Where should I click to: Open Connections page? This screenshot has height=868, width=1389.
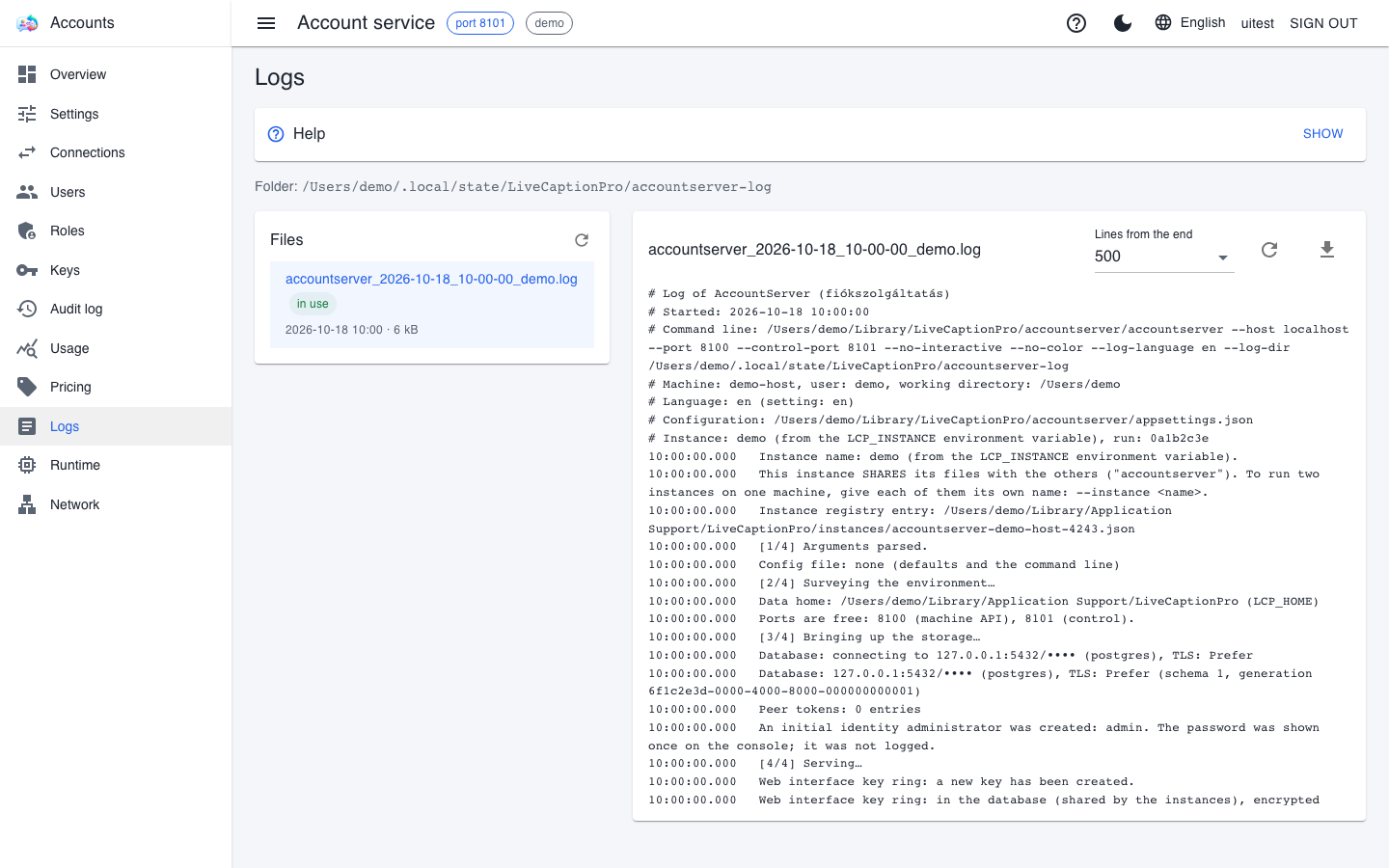(116, 152)
